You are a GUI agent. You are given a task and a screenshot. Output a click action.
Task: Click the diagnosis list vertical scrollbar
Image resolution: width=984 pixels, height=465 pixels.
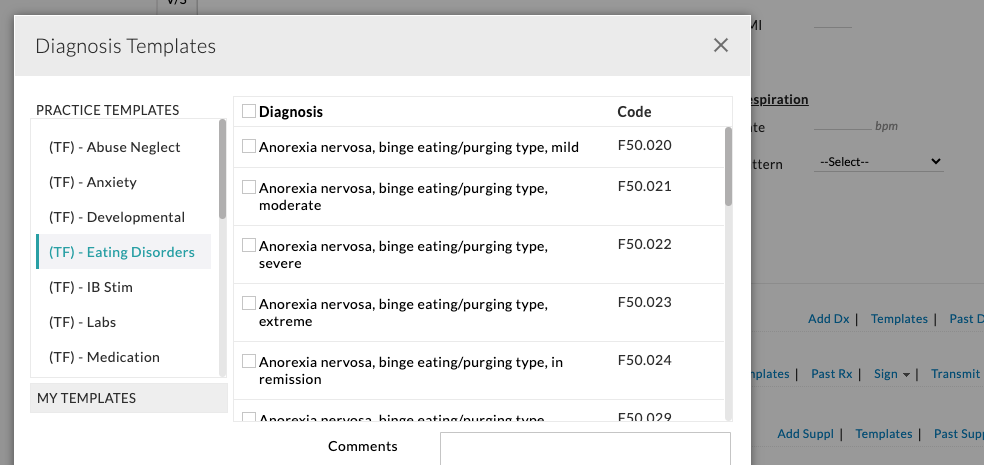728,166
